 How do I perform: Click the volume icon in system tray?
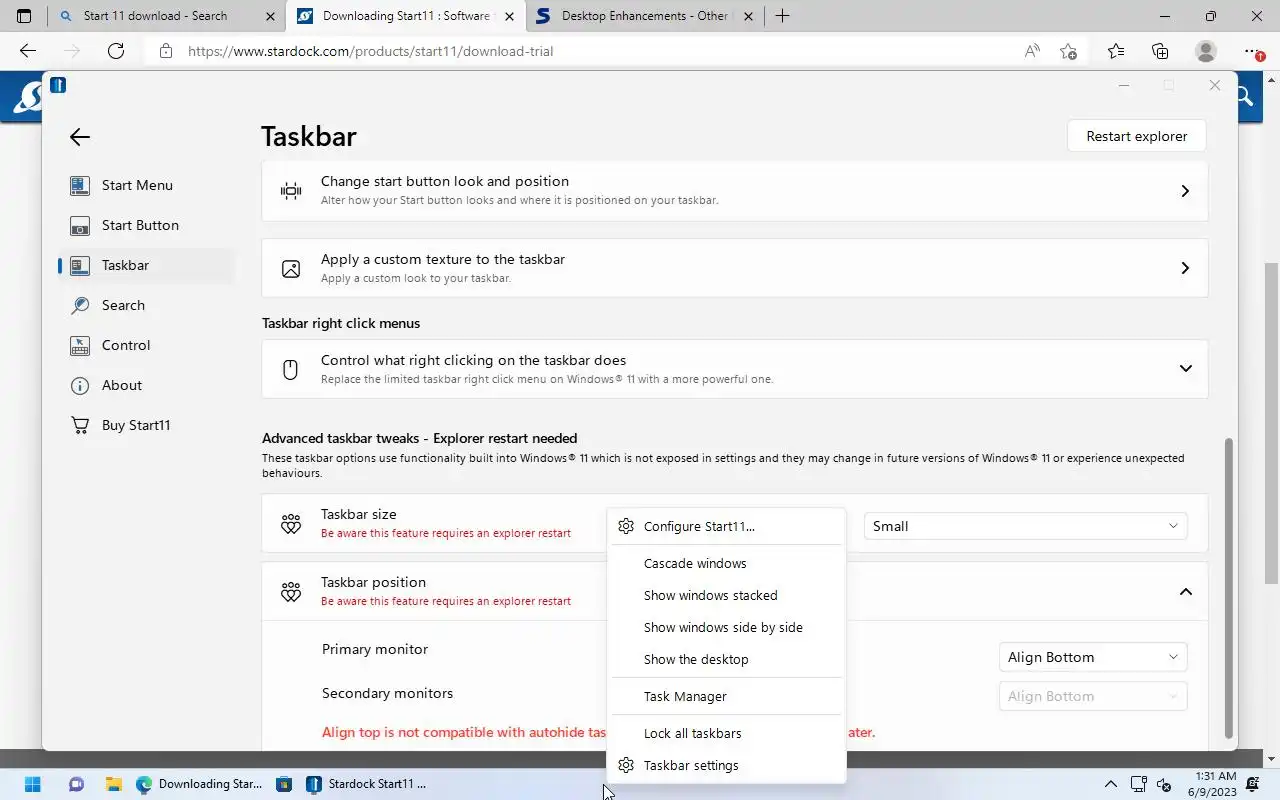(1164, 784)
